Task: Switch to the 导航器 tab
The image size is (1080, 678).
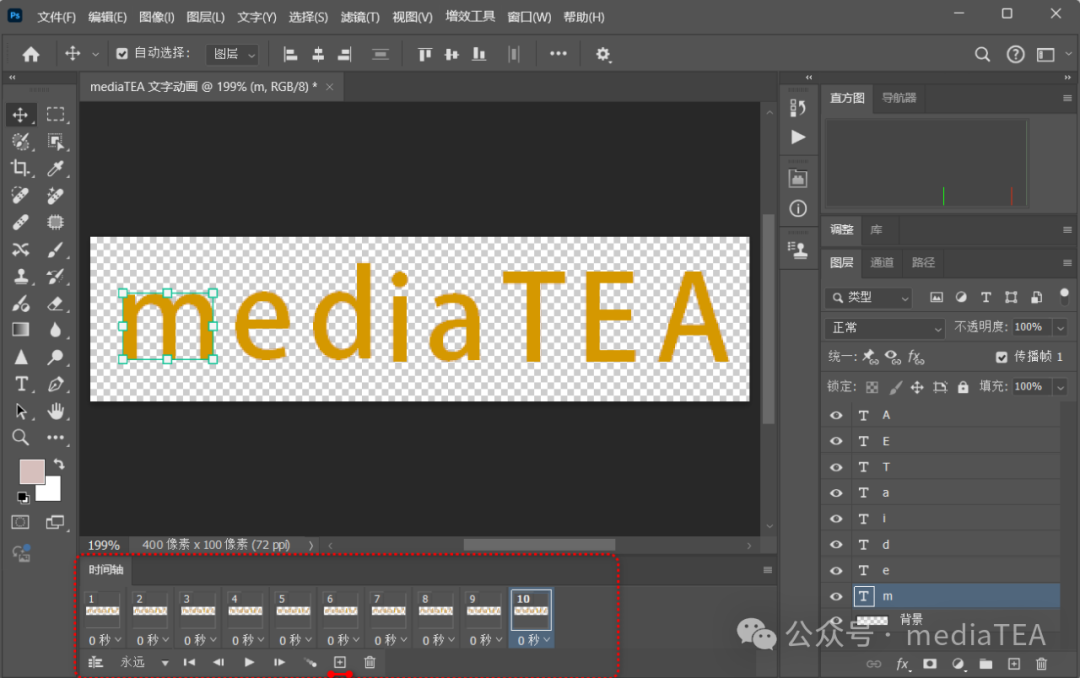Action: pos(899,98)
